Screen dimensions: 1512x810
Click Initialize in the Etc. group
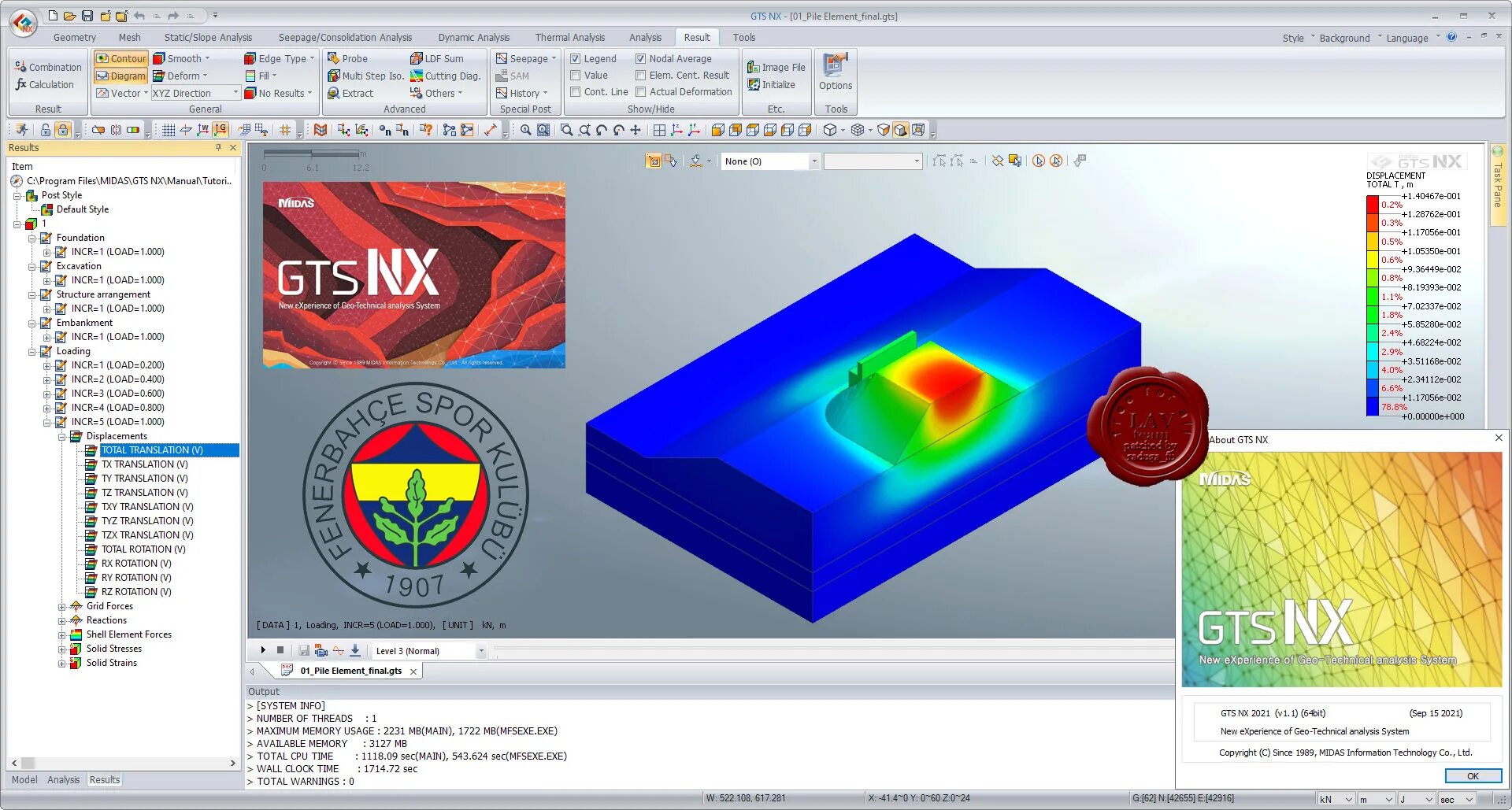pos(771,84)
